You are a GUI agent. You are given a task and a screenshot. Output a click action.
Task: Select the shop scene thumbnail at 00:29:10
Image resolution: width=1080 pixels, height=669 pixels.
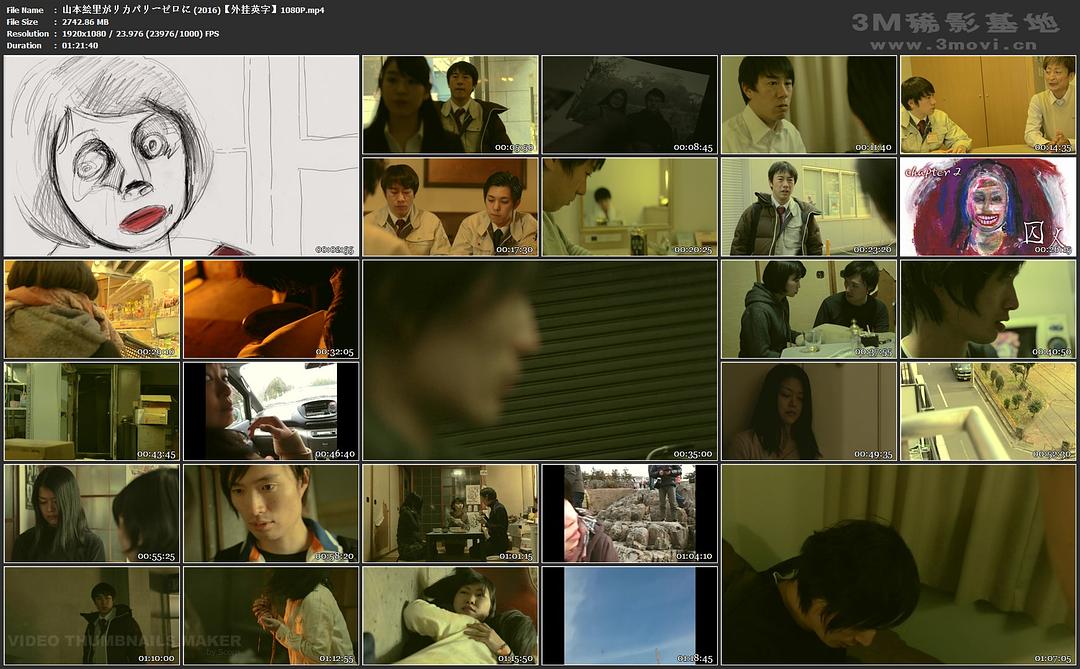(92, 309)
